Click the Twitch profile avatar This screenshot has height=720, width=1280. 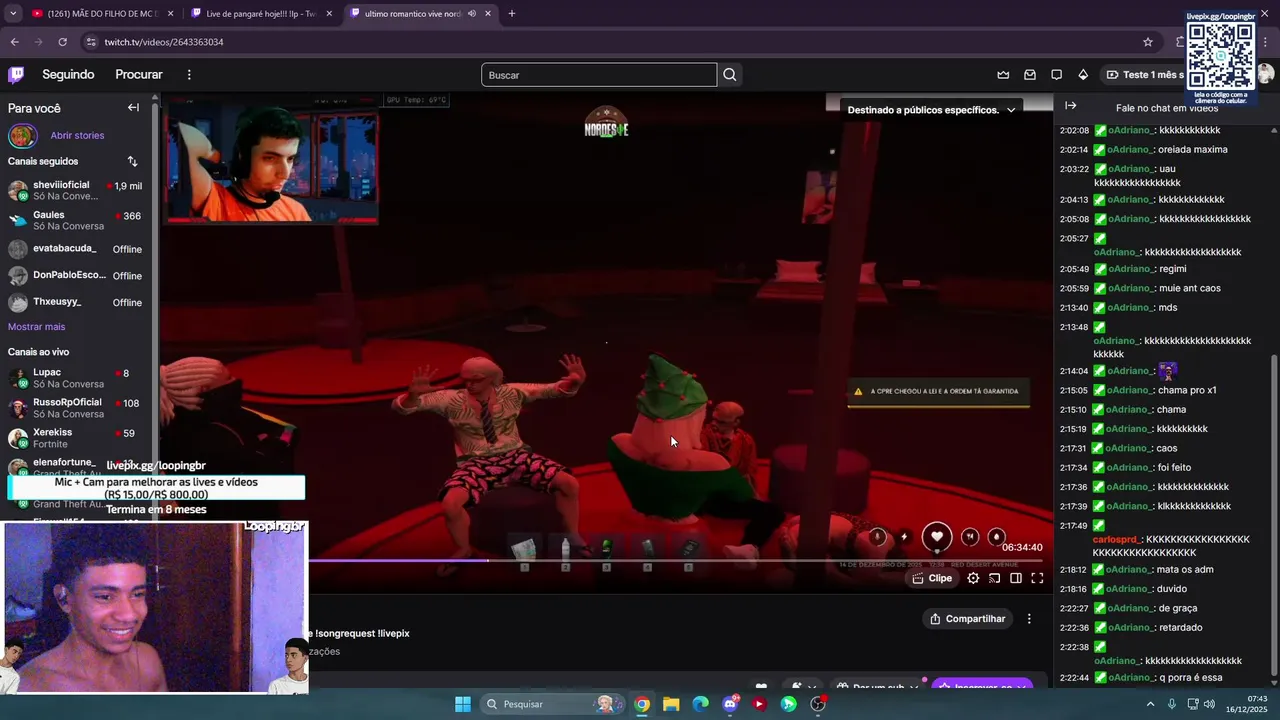pos(1266,75)
